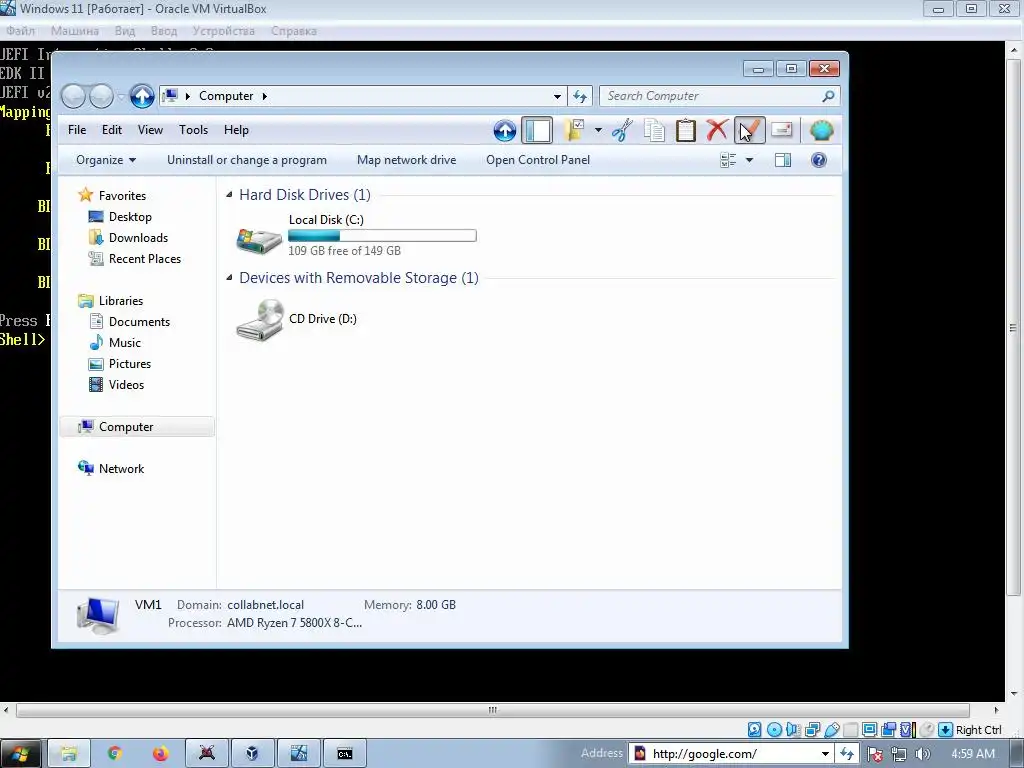Click the Properties checkmark icon
The width and height of the screenshot is (1024, 768).
[749, 130]
